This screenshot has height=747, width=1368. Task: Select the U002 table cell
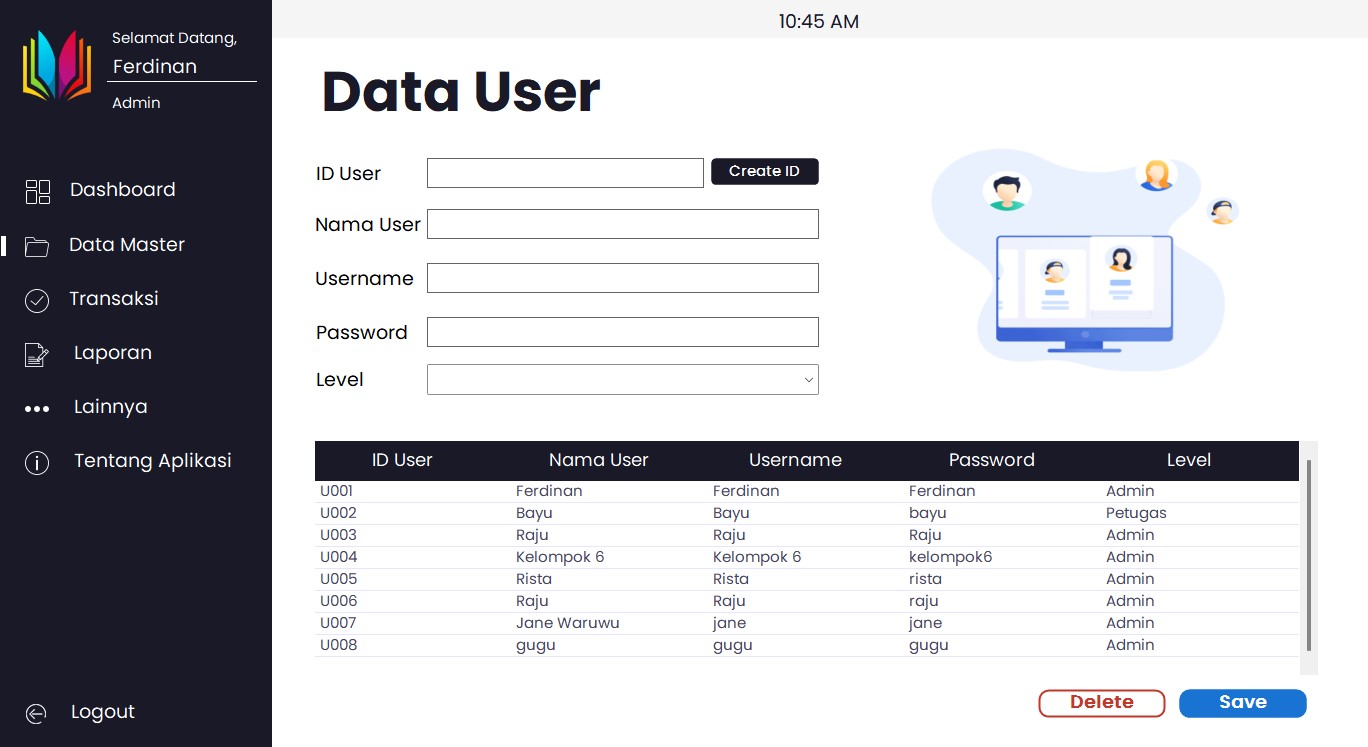pos(338,513)
